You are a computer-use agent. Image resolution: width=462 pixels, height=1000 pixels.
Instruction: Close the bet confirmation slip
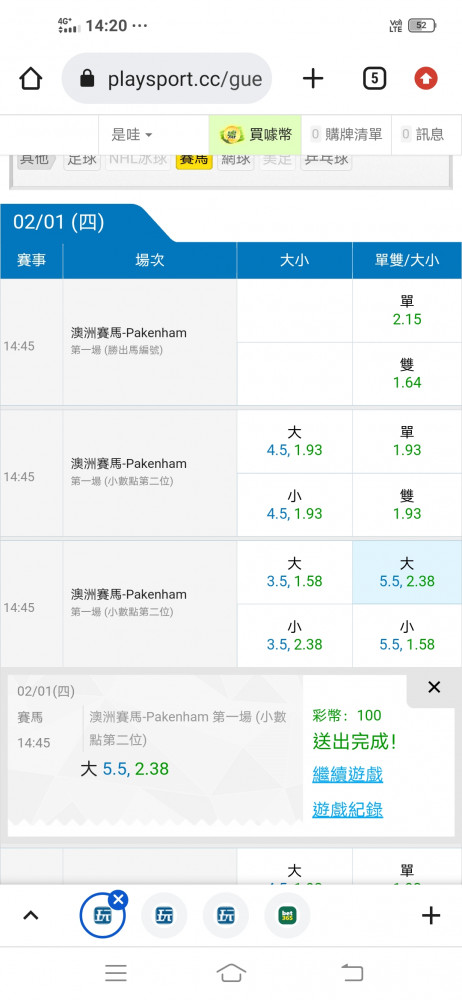[x=434, y=687]
